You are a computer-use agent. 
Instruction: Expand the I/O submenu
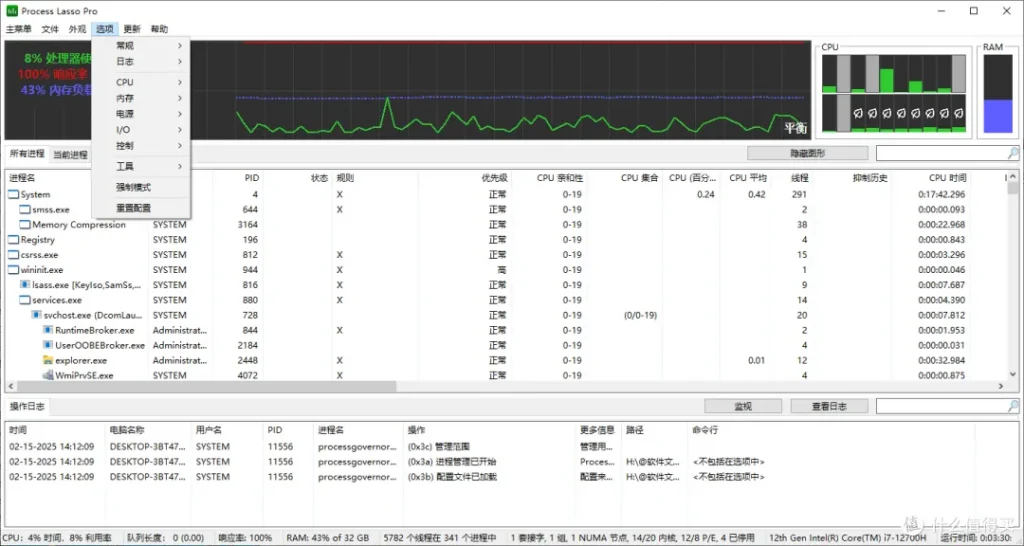[x=140, y=130]
